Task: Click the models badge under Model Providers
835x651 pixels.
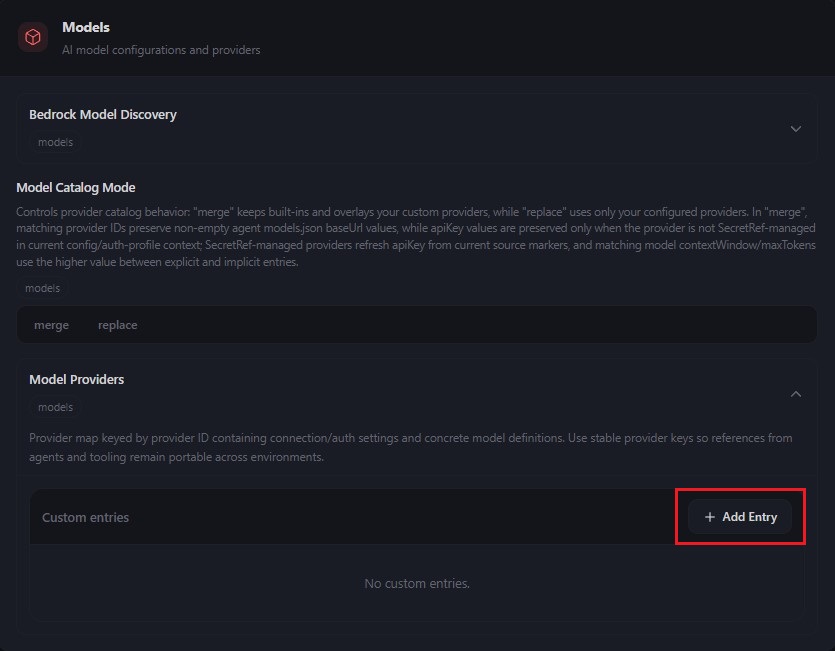Action: click(55, 407)
